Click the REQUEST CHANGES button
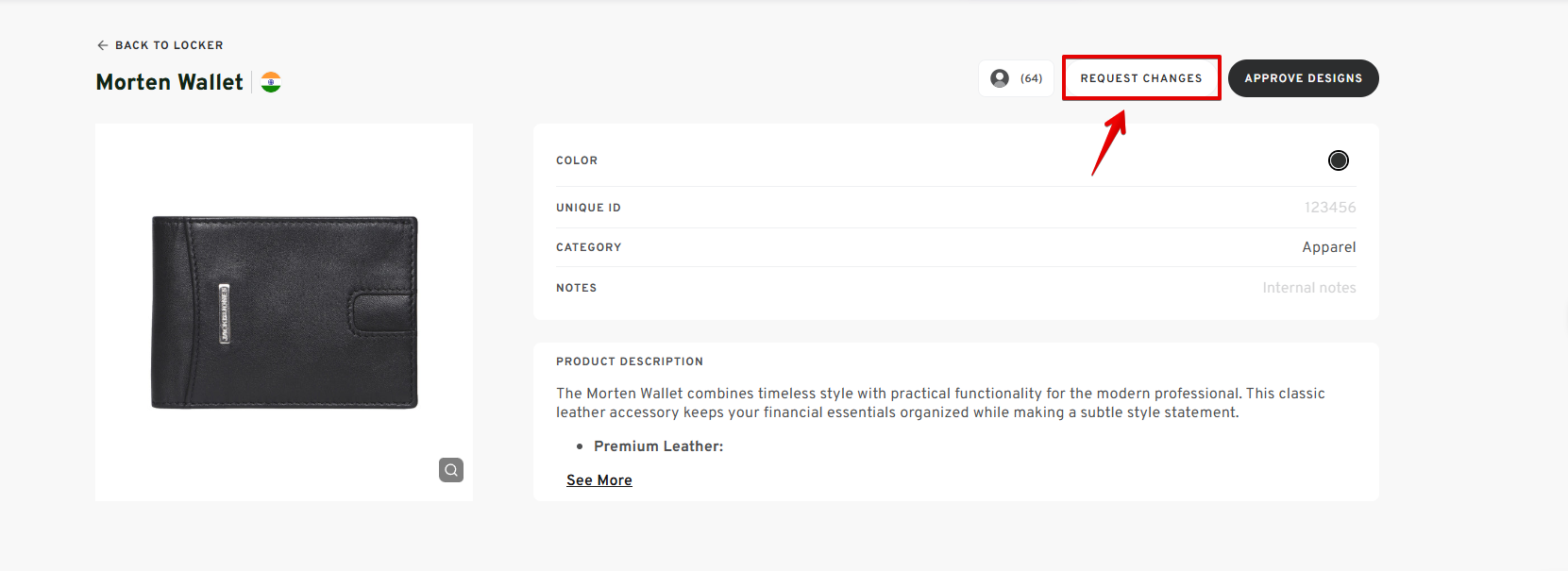This screenshot has height=571, width=1568. point(1141,78)
